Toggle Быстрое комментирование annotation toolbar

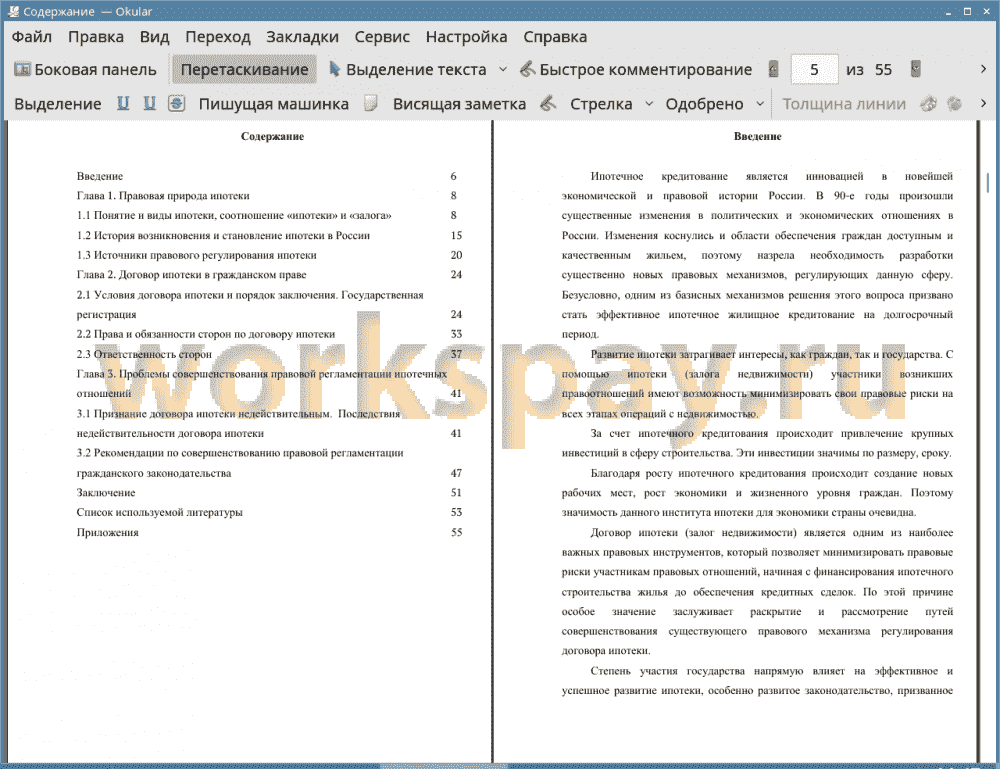point(636,70)
